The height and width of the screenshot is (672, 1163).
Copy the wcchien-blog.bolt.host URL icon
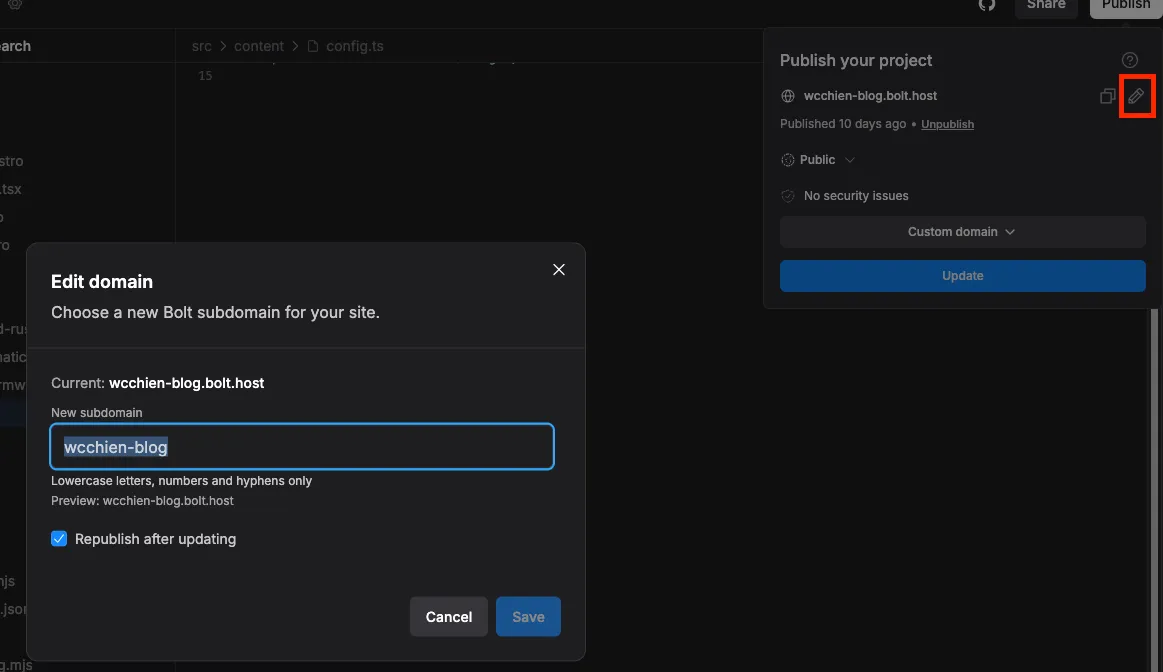[1107, 96]
